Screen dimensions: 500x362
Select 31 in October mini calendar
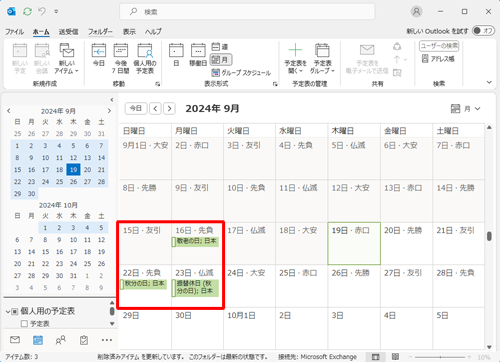[73, 276]
